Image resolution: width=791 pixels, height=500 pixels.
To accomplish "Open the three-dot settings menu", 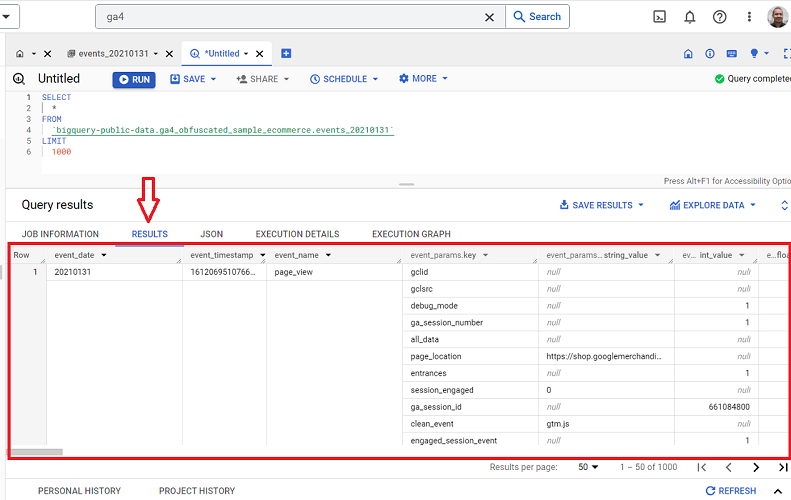I will click(749, 17).
